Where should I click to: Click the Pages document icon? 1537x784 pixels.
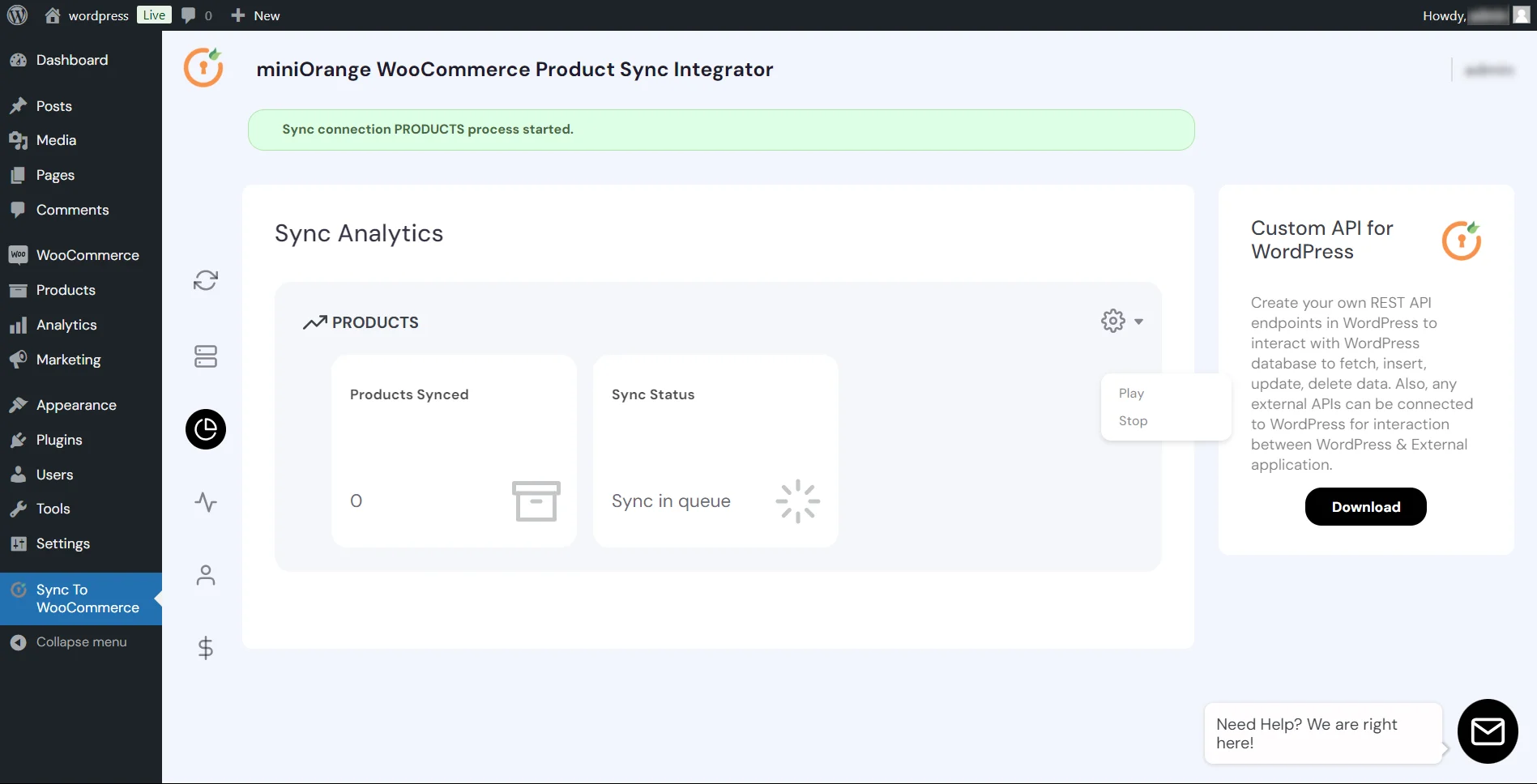click(18, 175)
